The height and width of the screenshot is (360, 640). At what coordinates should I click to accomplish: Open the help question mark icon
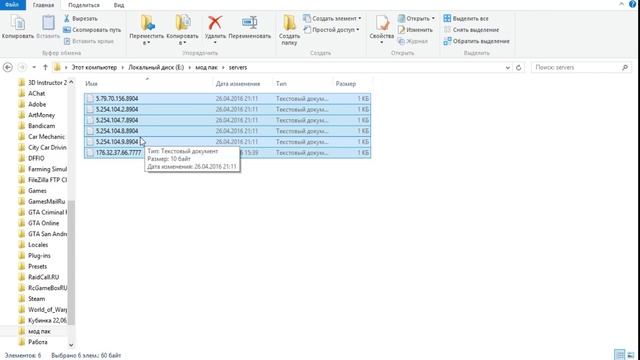tap(633, 4)
